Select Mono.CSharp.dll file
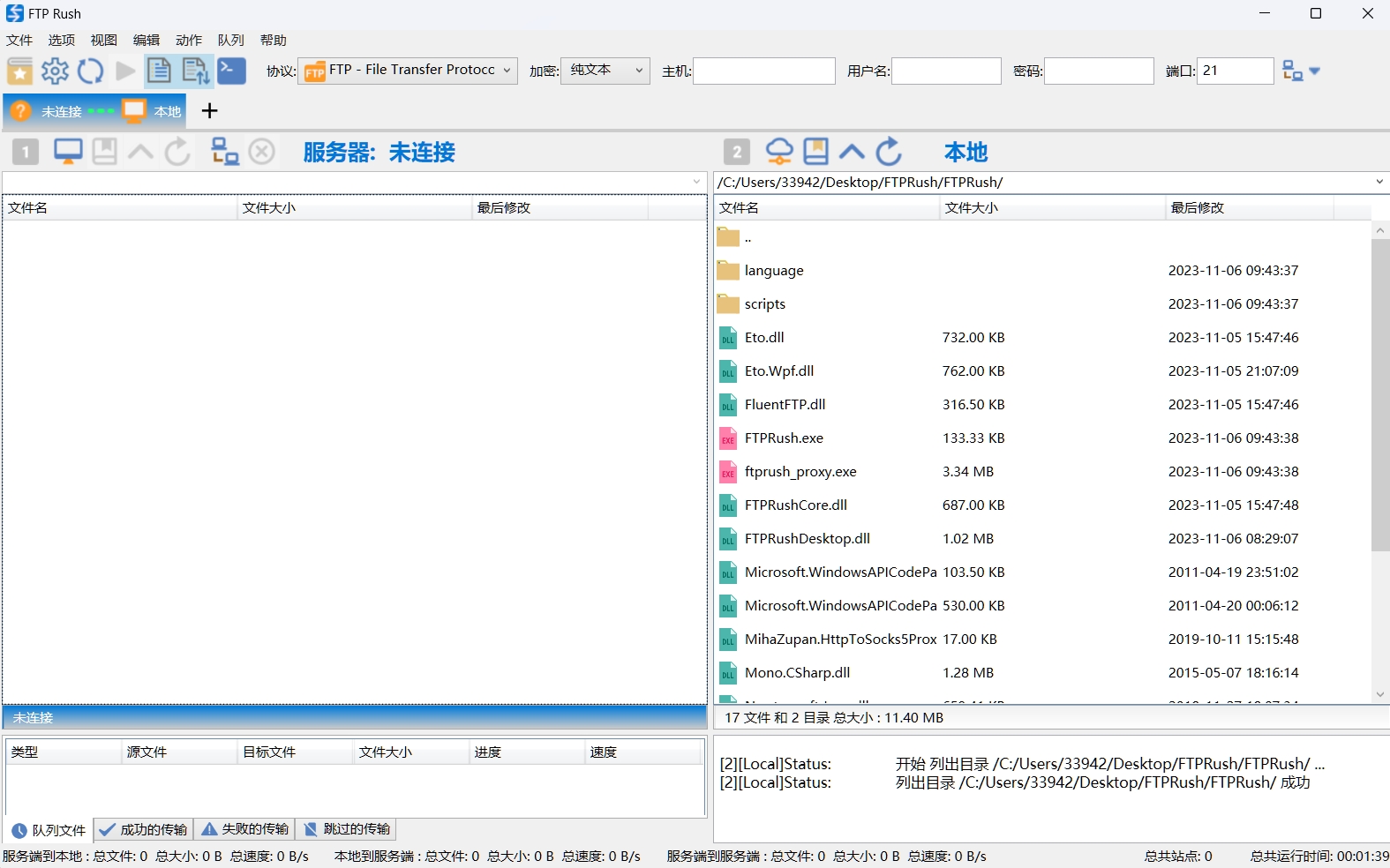Image resolution: width=1390 pixels, height=868 pixels. tap(1042, 673)
